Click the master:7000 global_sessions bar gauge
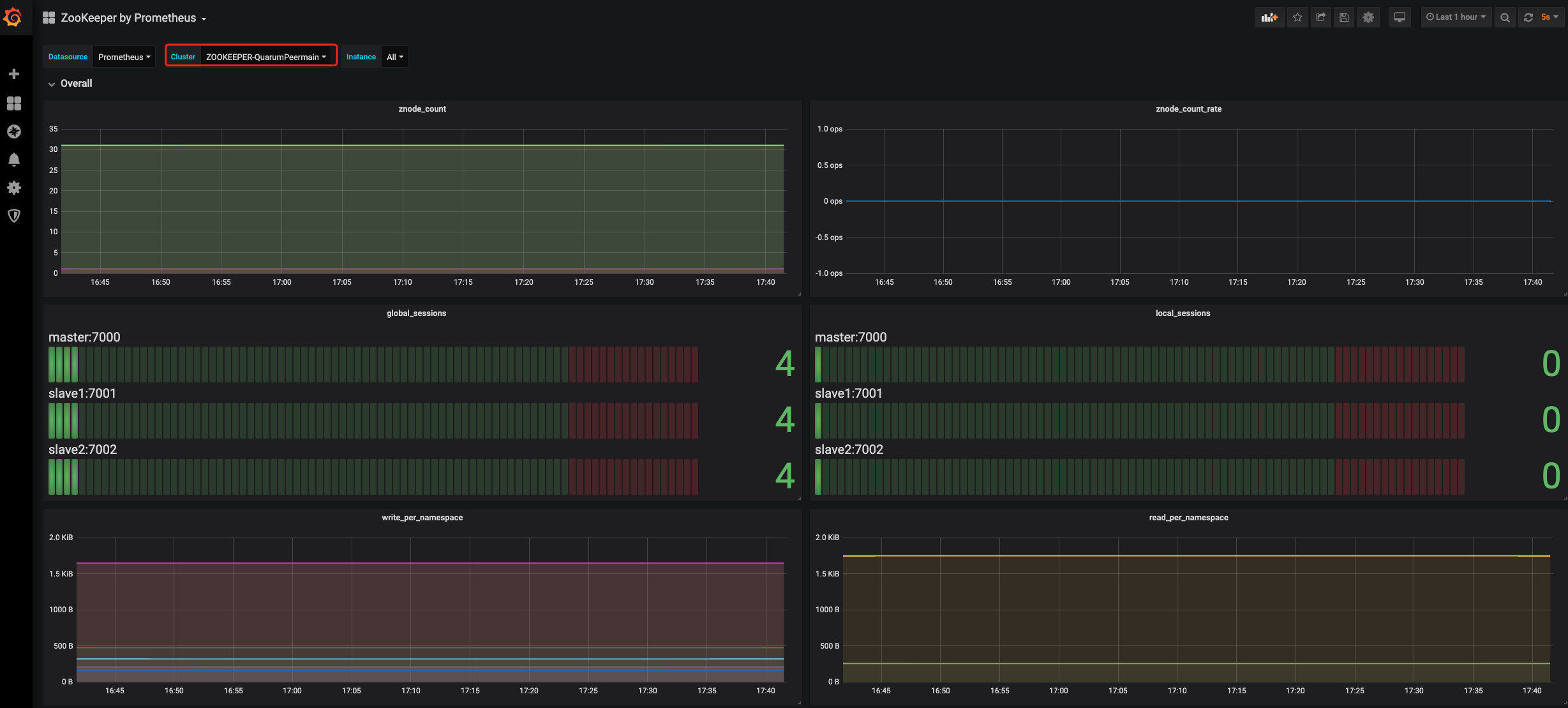Screen dimensions: 1568x708 point(373,365)
